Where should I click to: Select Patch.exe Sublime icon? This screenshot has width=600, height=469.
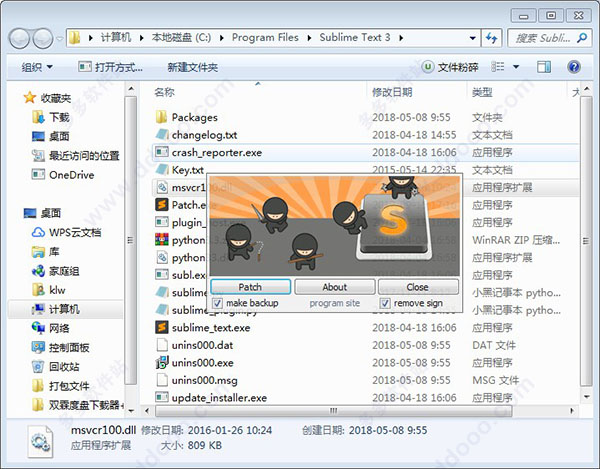point(162,205)
